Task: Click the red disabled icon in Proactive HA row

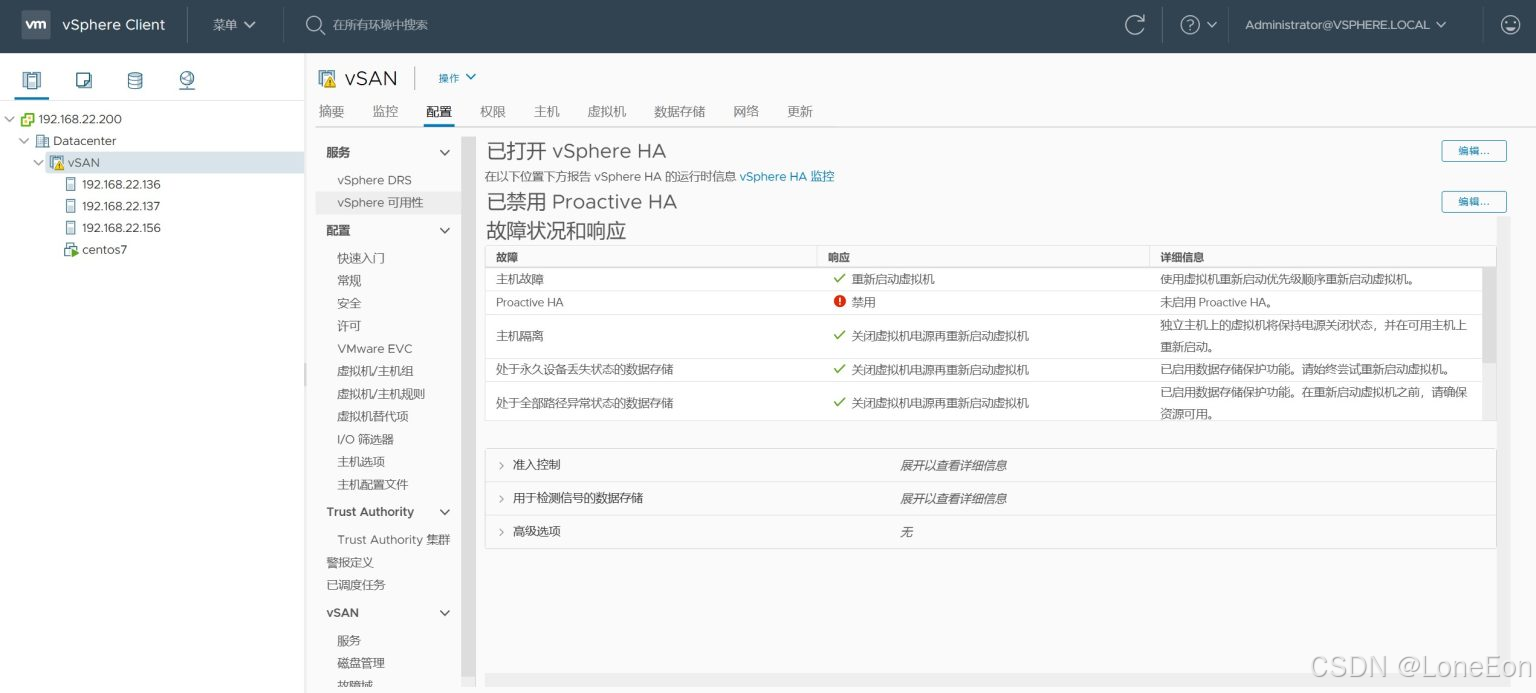Action: tap(840, 301)
